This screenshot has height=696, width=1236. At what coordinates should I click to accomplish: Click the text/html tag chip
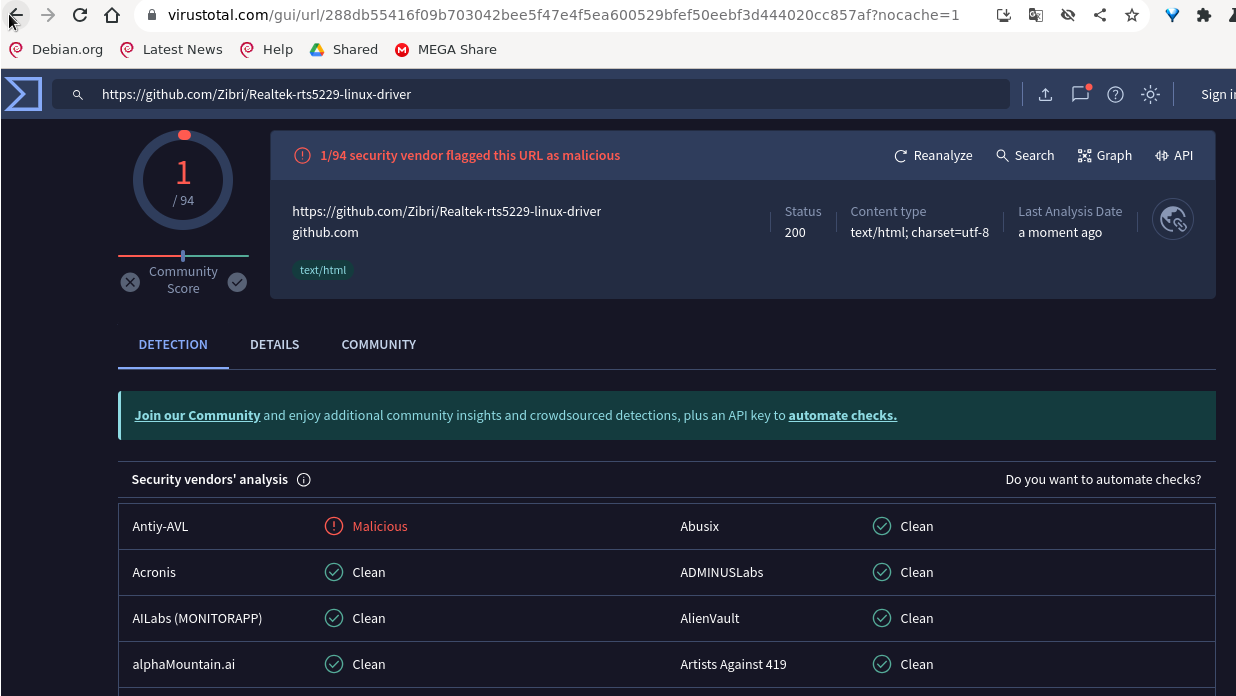(323, 270)
